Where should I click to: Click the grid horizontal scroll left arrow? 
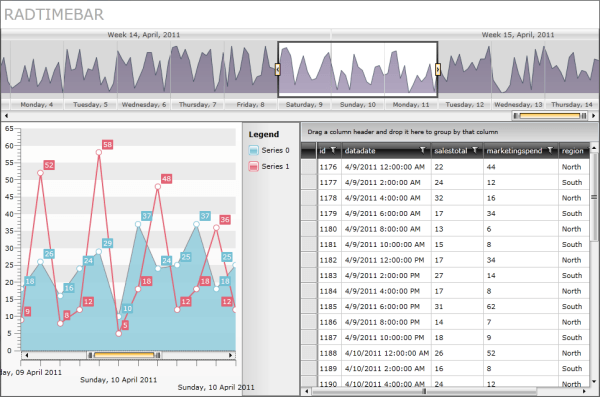pos(306,391)
